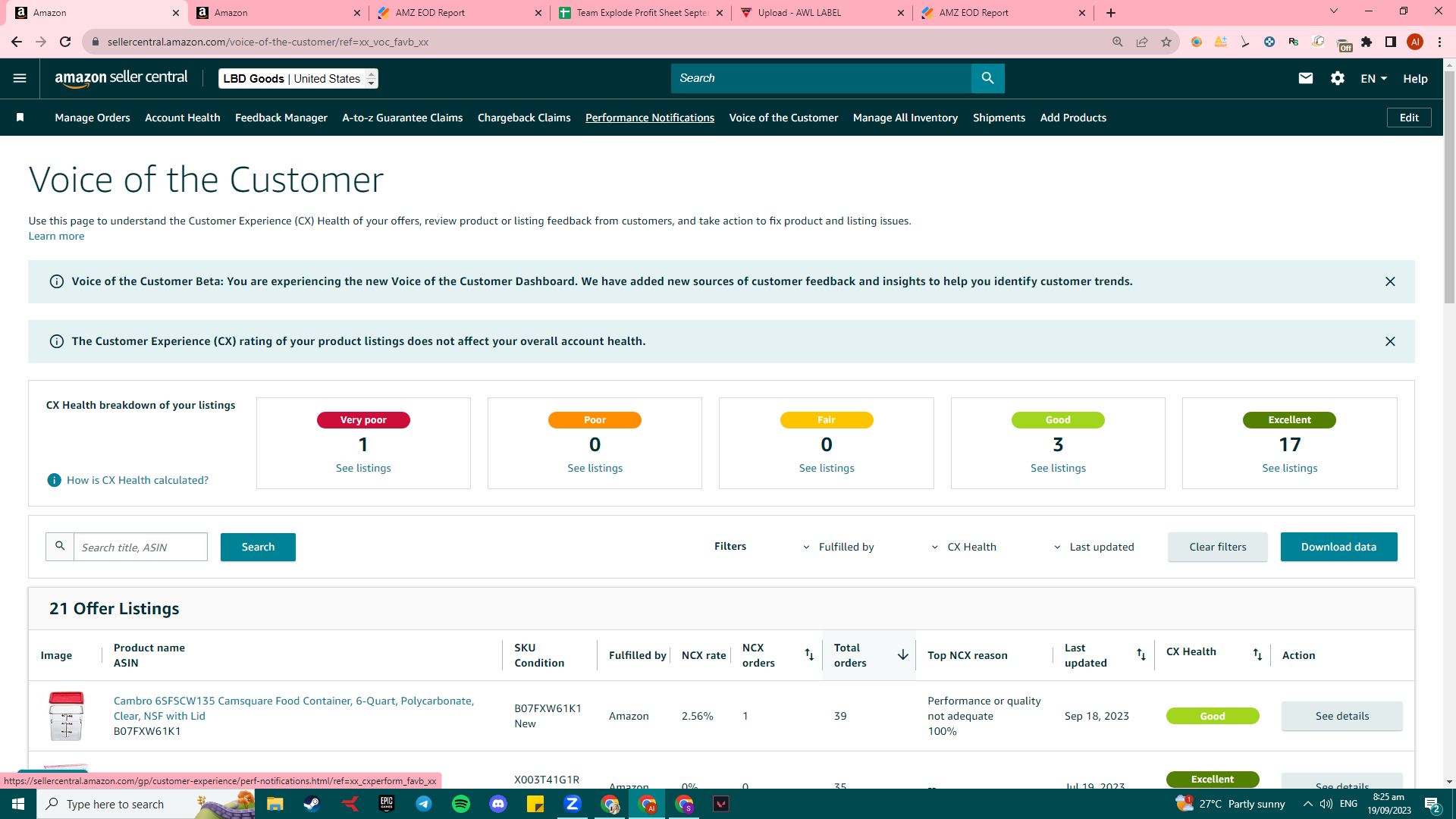Open Discord from the taskbar
The image size is (1456, 819).
pyautogui.click(x=498, y=804)
